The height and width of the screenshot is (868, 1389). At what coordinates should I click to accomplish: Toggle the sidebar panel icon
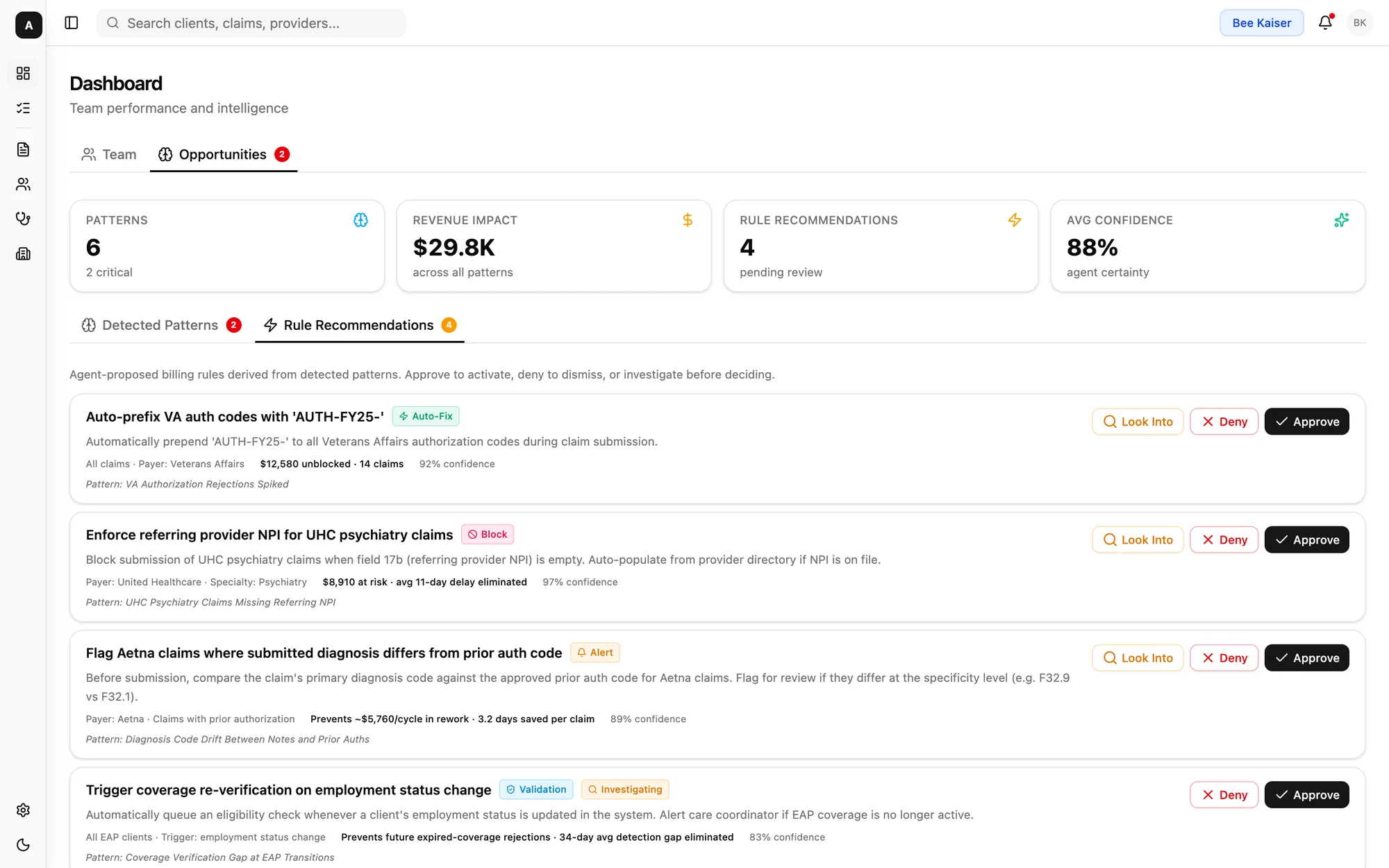click(72, 23)
